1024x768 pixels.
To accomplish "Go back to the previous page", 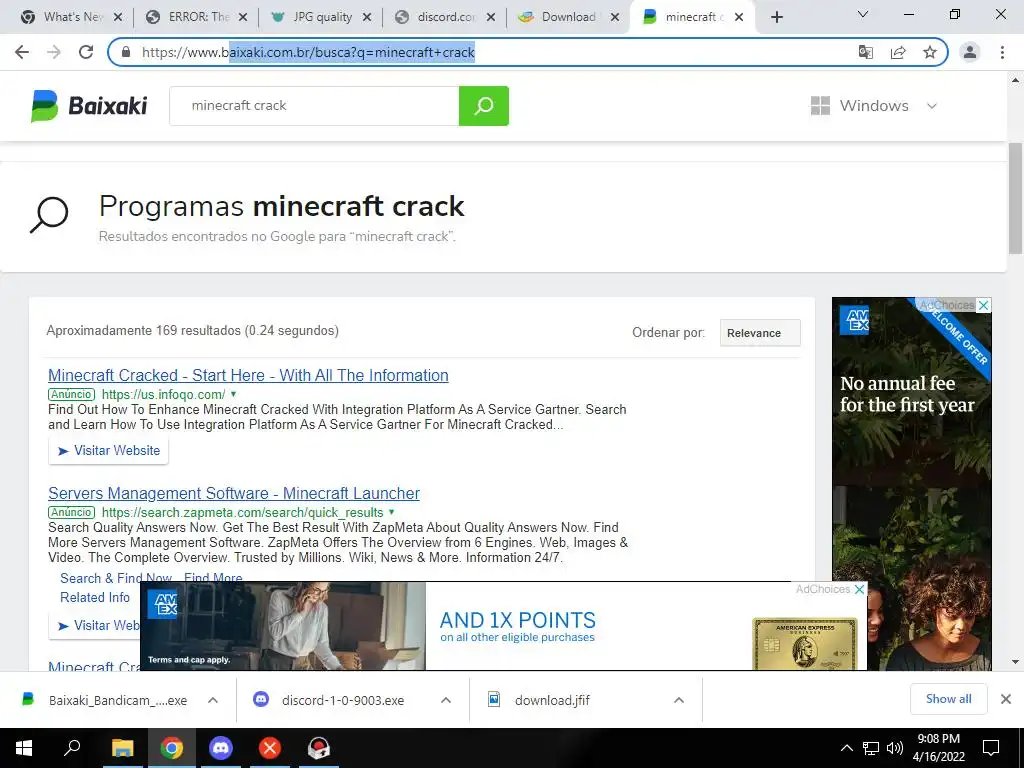I will [22, 52].
